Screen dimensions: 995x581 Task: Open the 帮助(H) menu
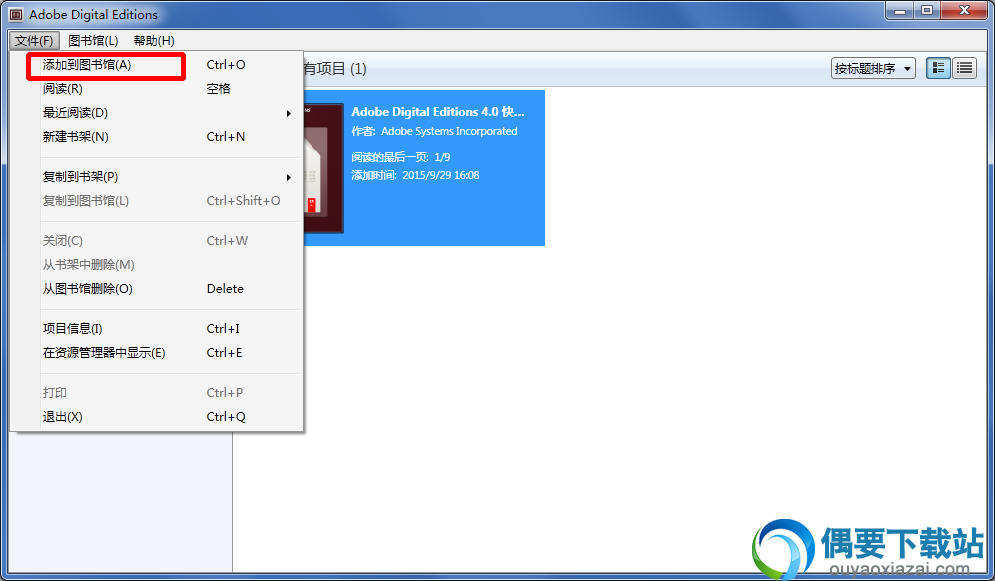point(154,41)
